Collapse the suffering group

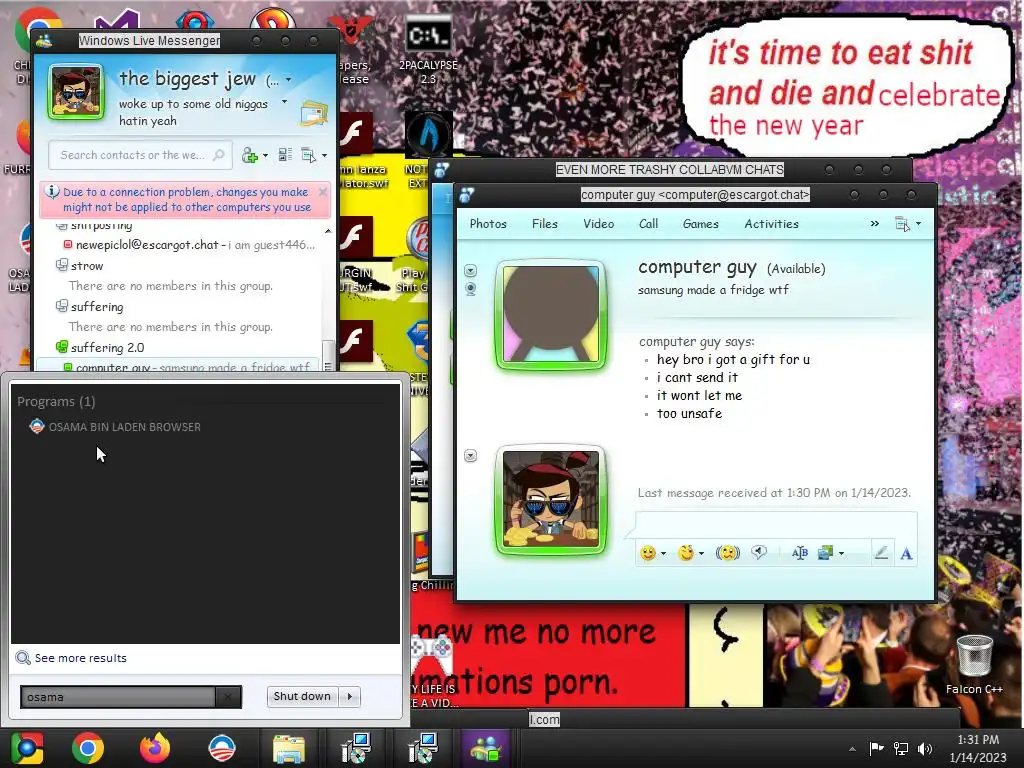pos(62,306)
